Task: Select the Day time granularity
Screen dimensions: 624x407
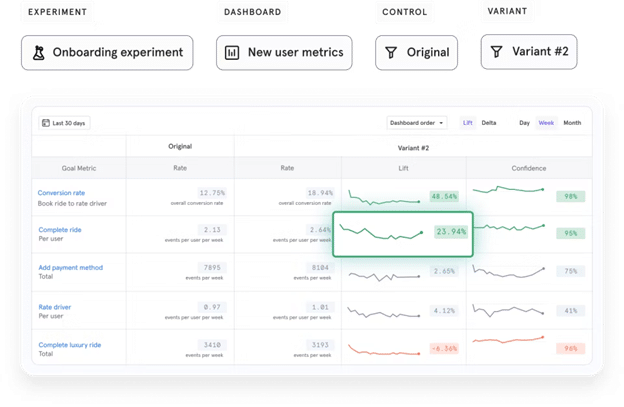Action: (x=524, y=123)
